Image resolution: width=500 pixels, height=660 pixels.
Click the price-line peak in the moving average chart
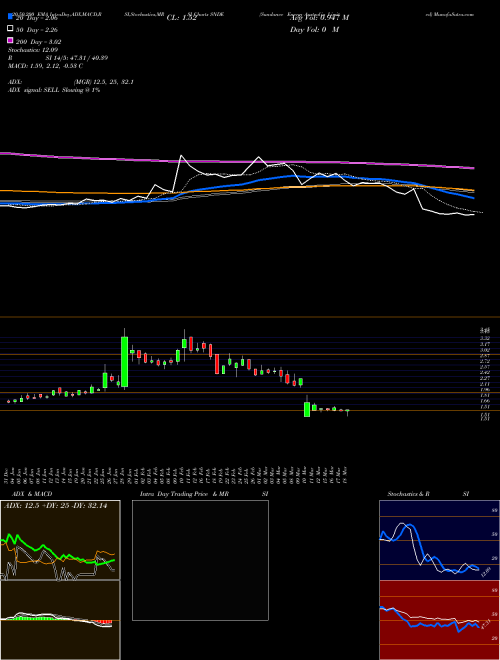[x=181, y=156]
